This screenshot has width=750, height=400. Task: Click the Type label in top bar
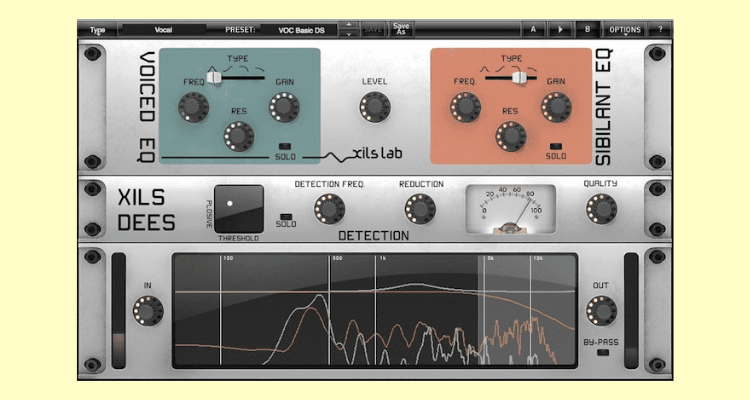tap(98, 30)
